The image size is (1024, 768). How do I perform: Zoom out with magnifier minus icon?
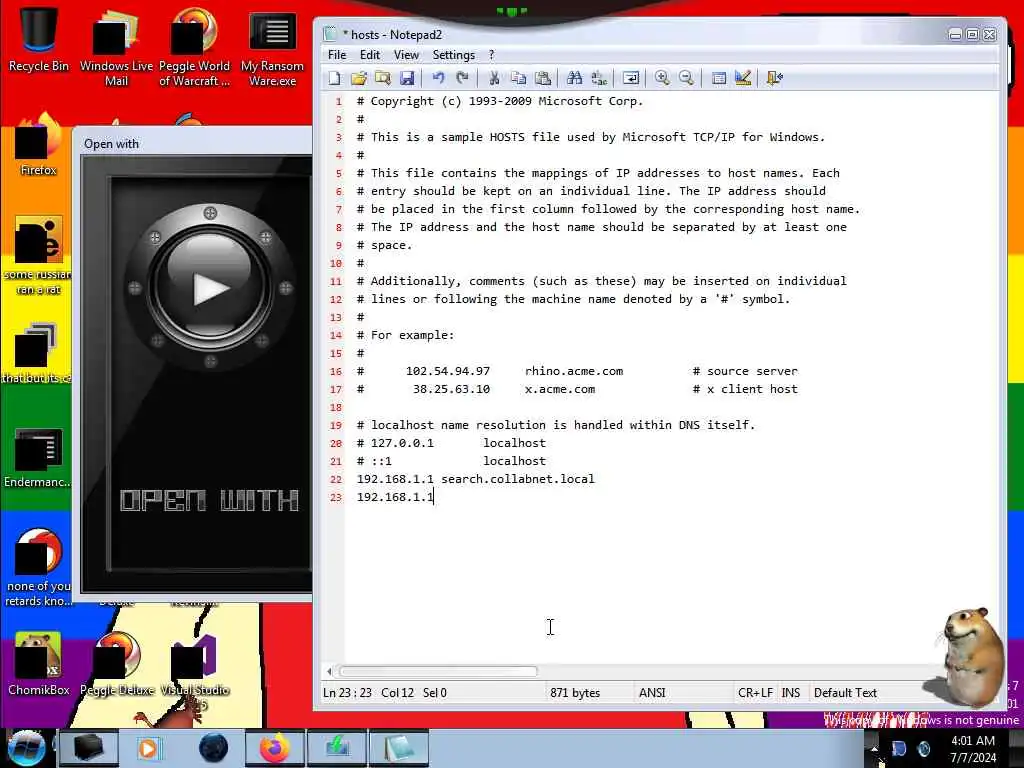686,78
